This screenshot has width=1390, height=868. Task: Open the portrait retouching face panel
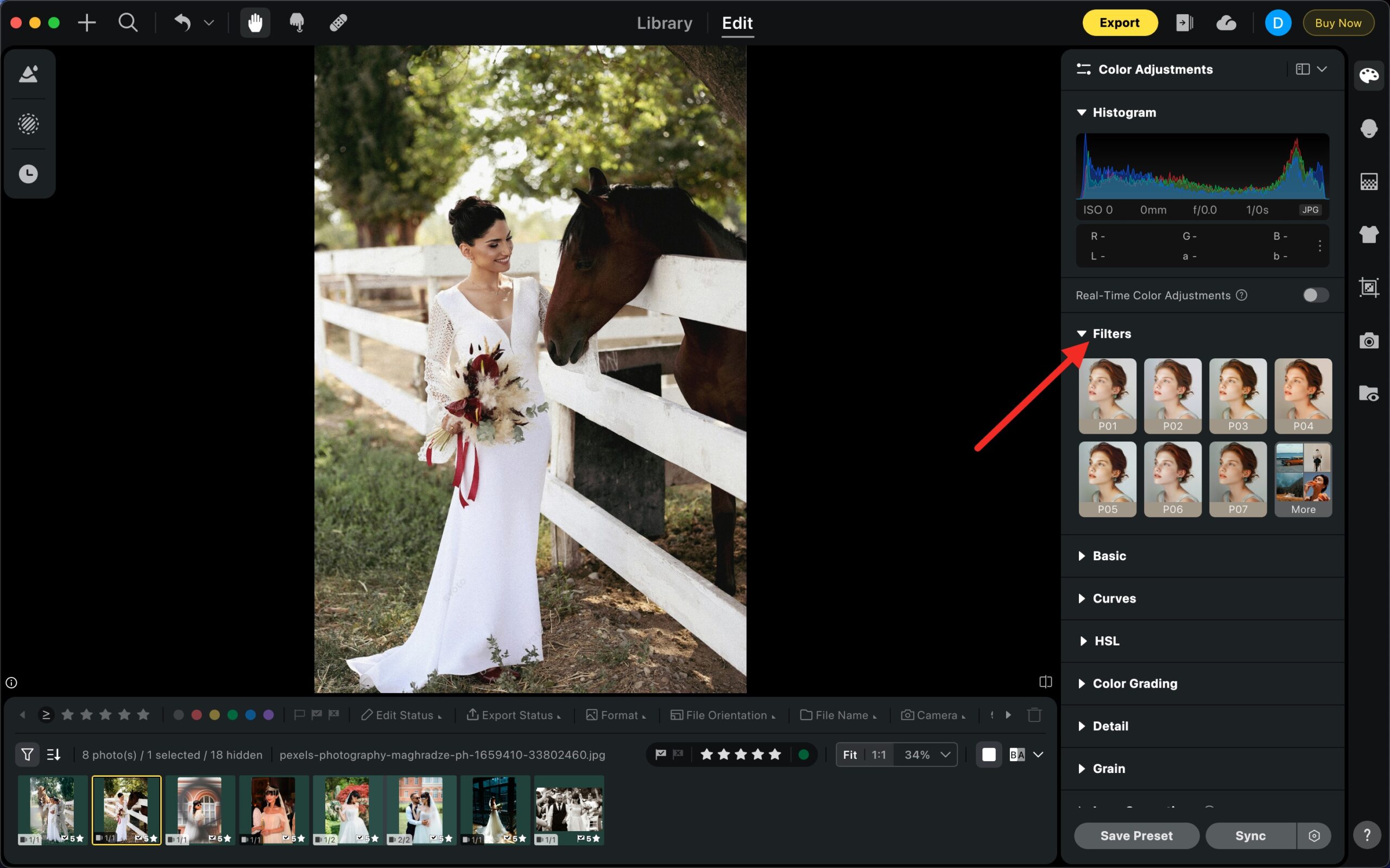click(1369, 128)
